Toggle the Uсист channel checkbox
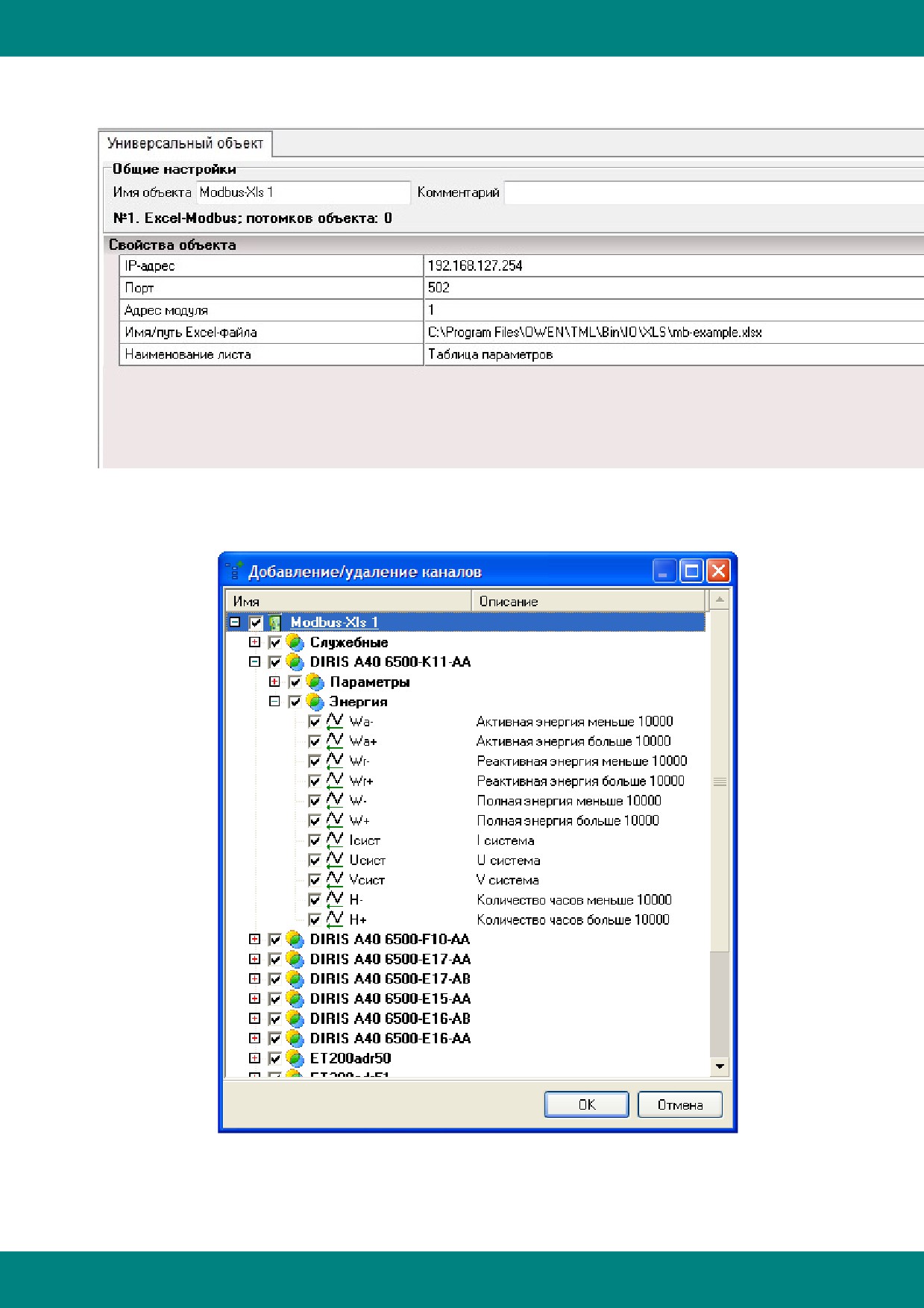This screenshot has width=924, height=1308. (315, 861)
